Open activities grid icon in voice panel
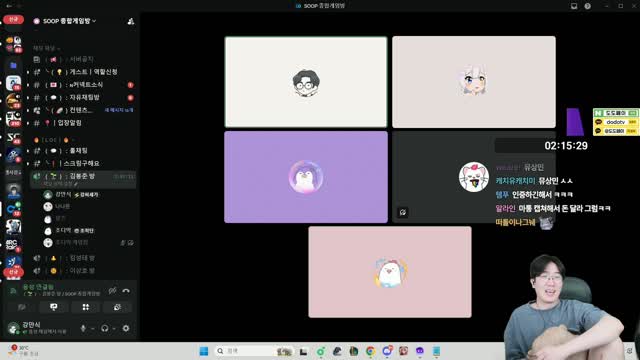This screenshot has width=640, height=360. coord(86,307)
